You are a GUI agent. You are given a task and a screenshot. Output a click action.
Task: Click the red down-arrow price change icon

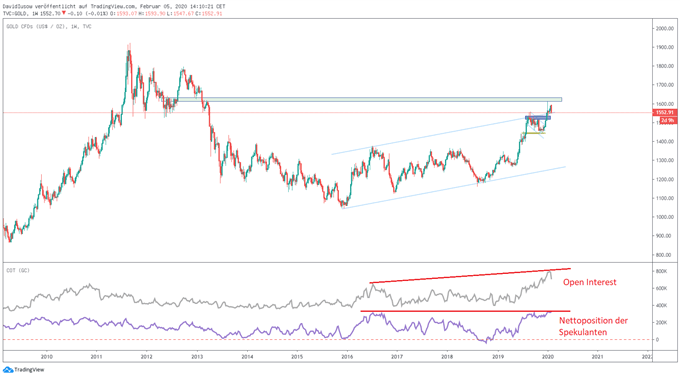click(x=64, y=13)
